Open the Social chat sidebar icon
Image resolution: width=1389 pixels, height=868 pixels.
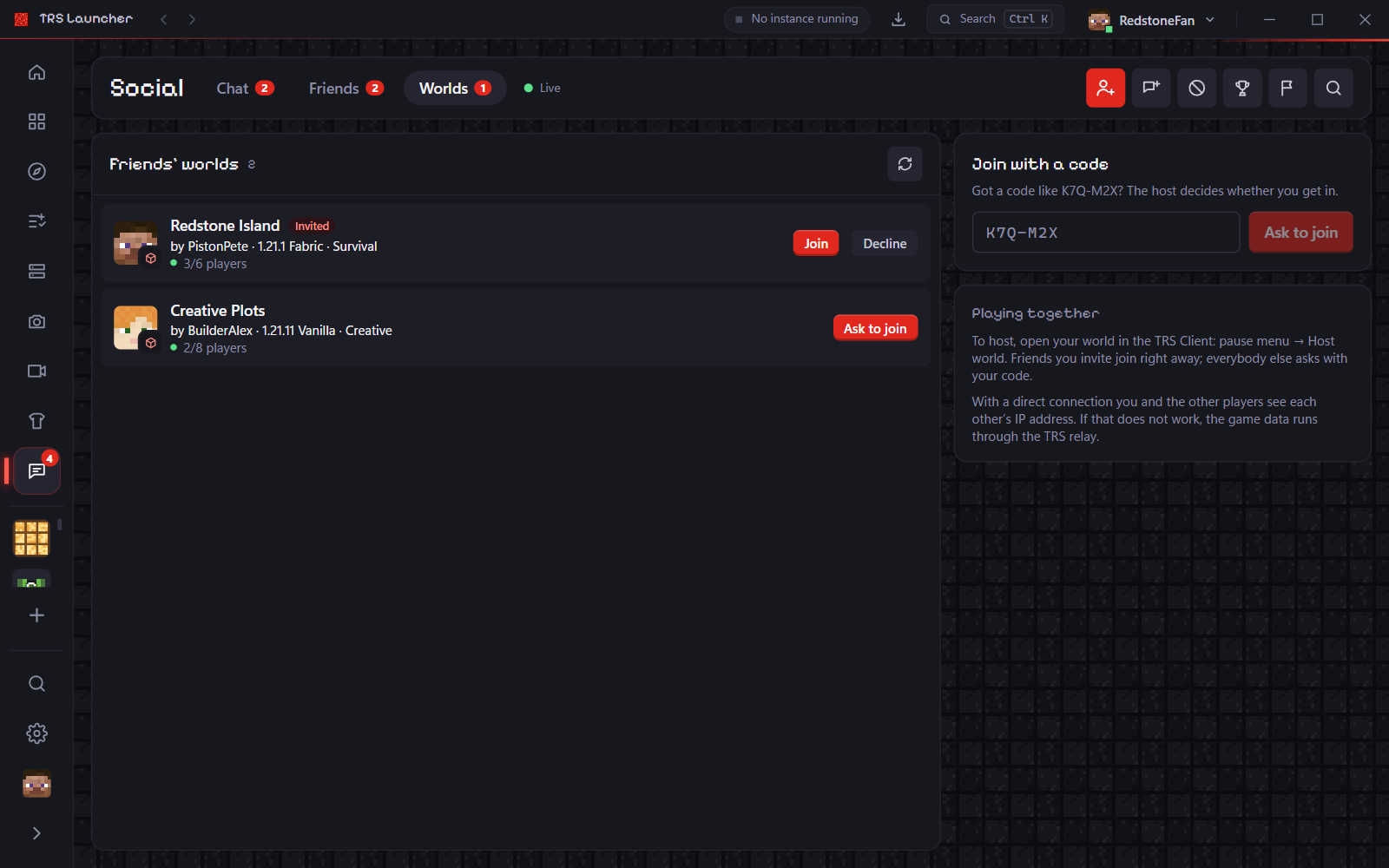click(36, 471)
